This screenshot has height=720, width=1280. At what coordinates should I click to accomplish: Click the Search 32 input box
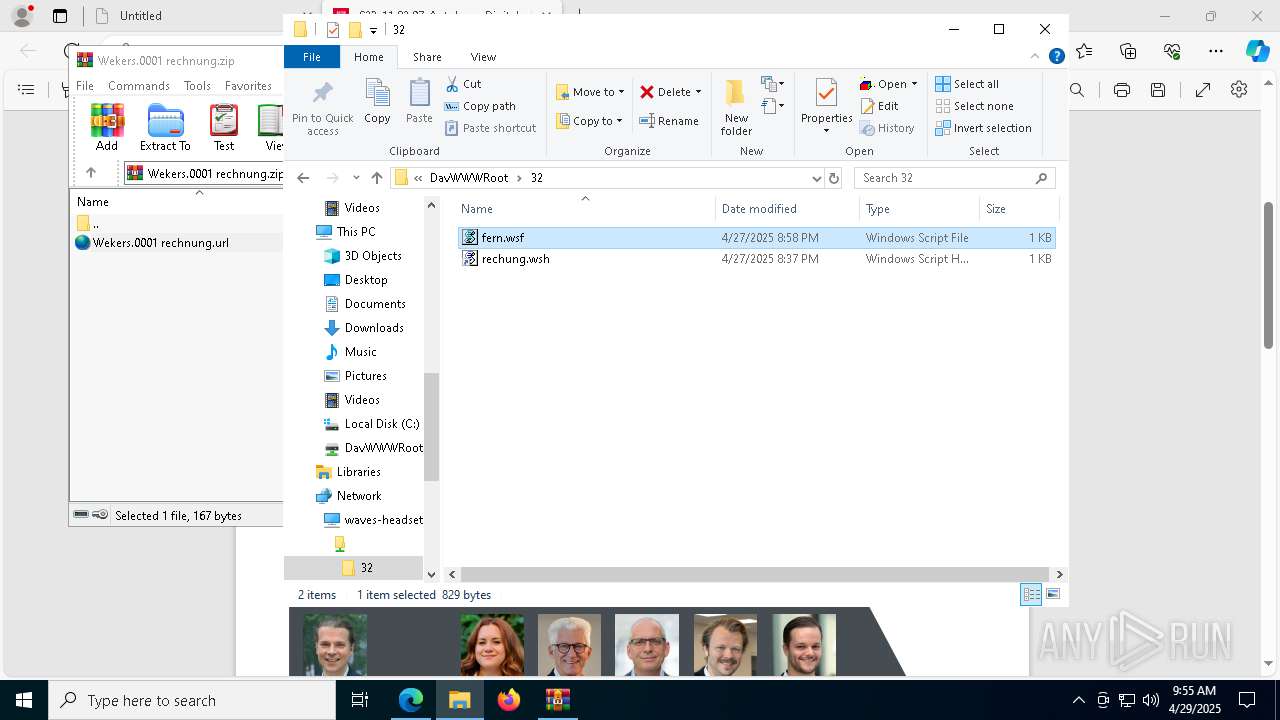coord(954,178)
